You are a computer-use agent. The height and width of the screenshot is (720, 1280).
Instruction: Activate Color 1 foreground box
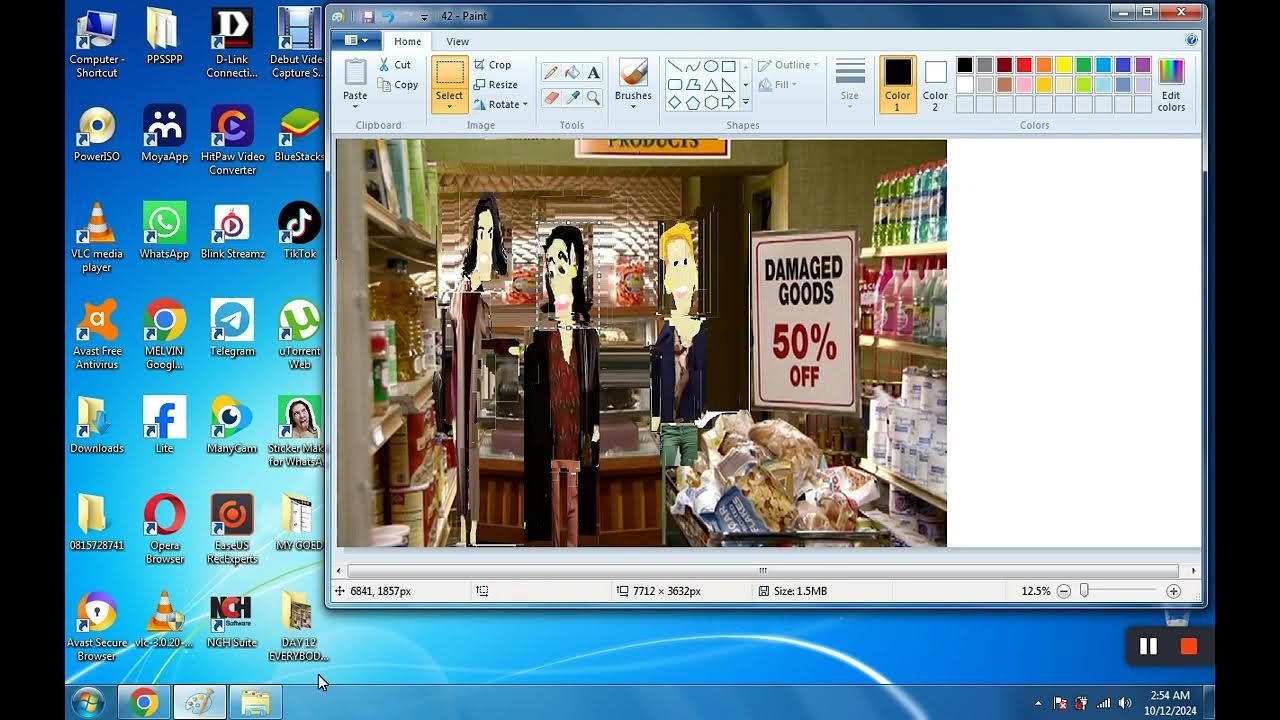click(898, 84)
